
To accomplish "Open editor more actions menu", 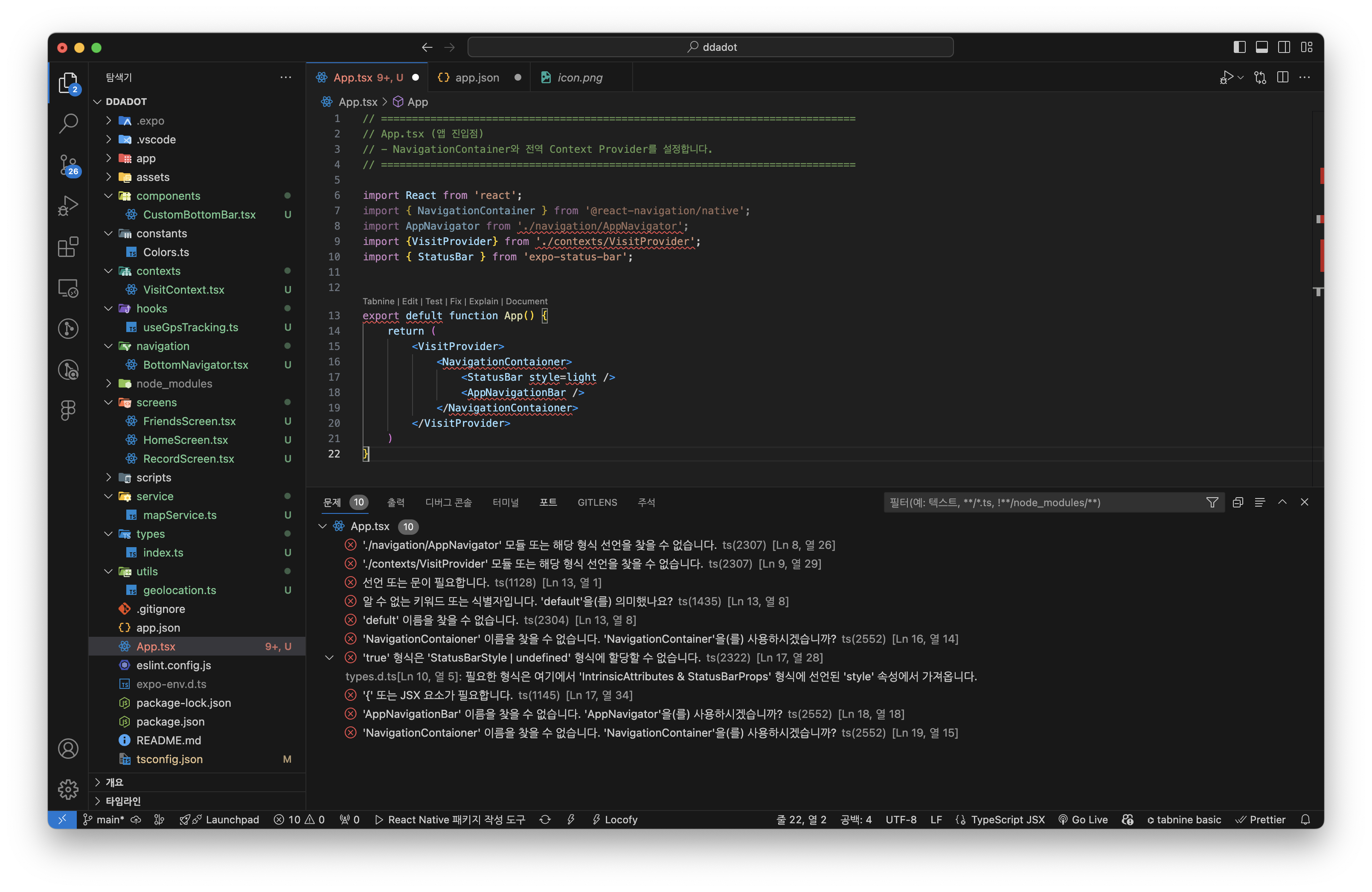I will point(1305,77).
